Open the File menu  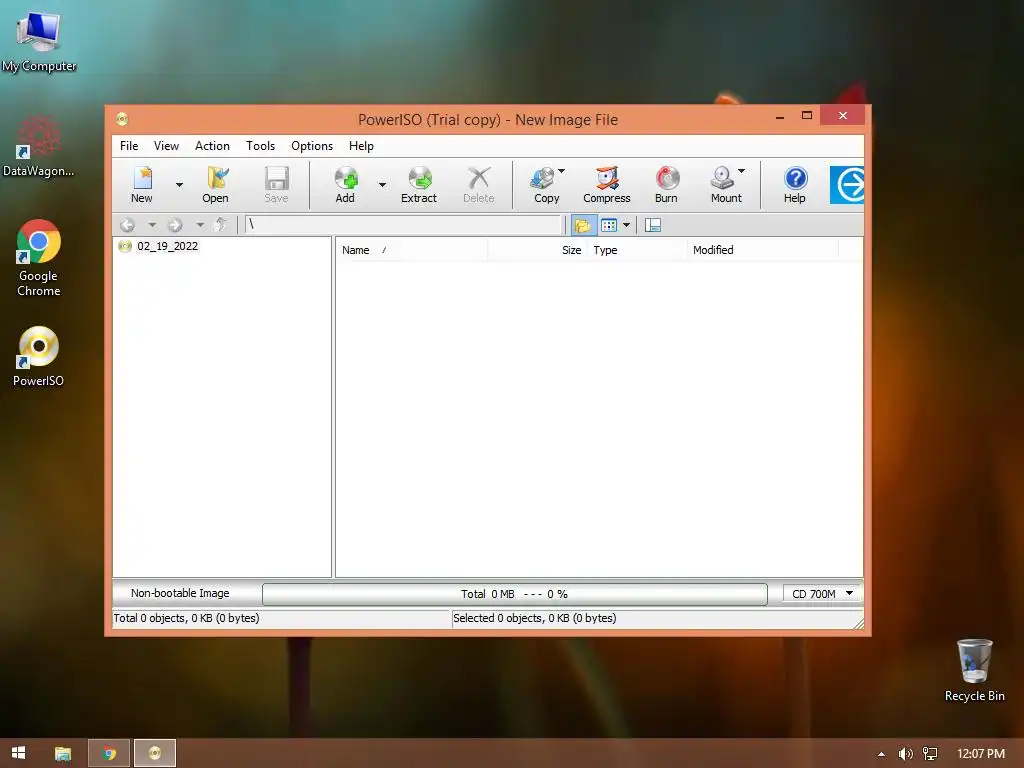pyautogui.click(x=129, y=146)
